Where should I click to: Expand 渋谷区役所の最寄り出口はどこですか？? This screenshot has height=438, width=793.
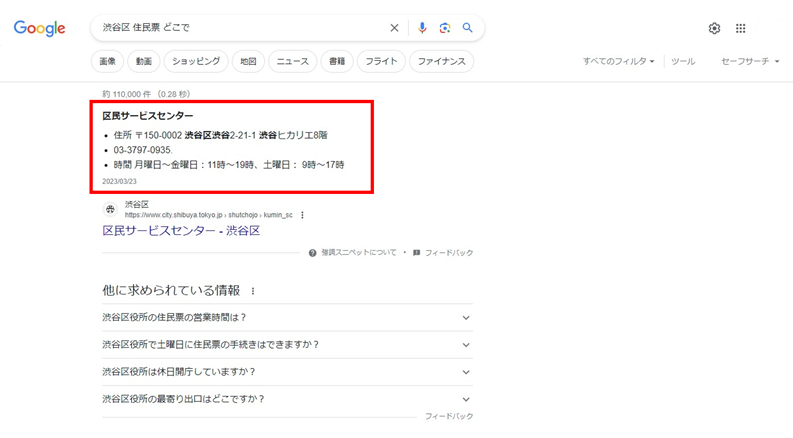tap(287, 399)
